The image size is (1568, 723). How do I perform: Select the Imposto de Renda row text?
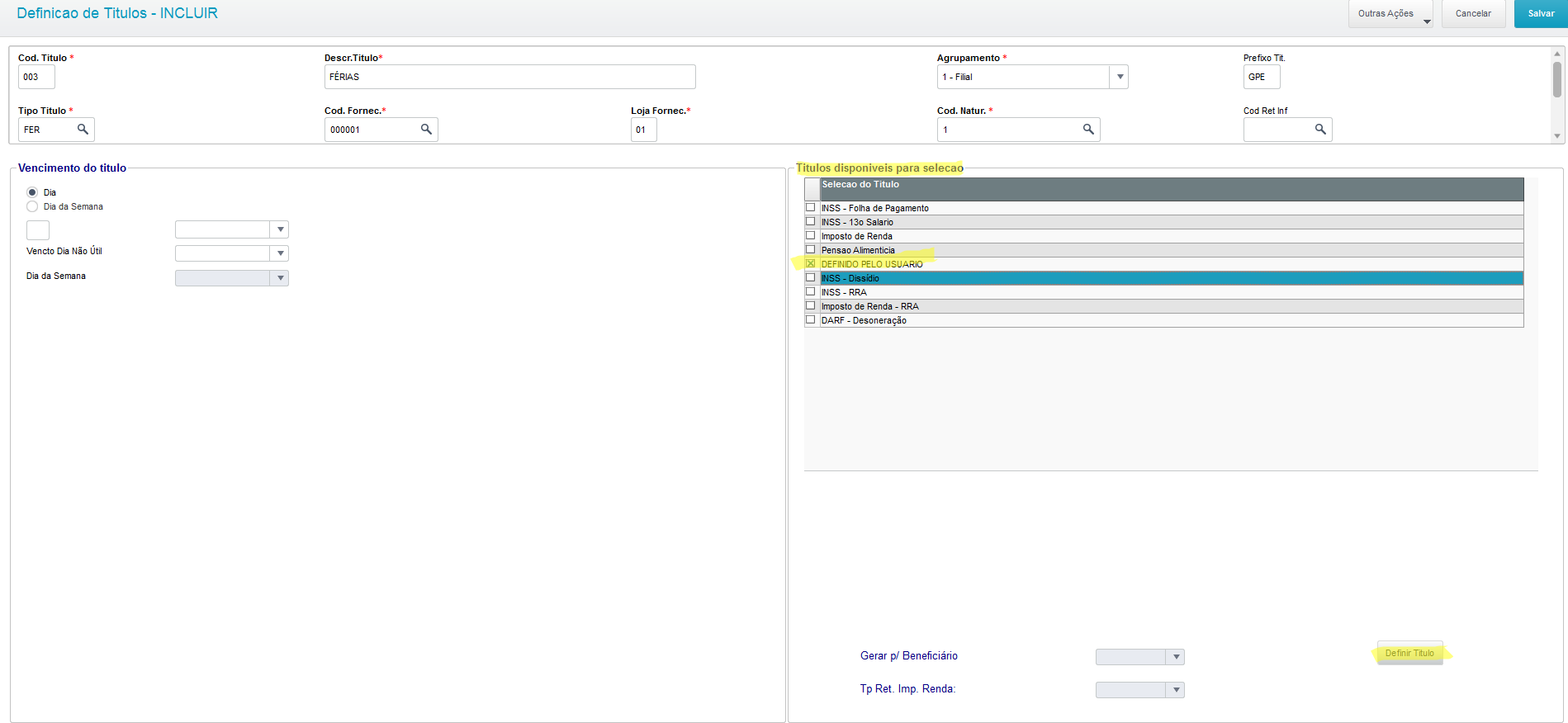[x=856, y=236]
